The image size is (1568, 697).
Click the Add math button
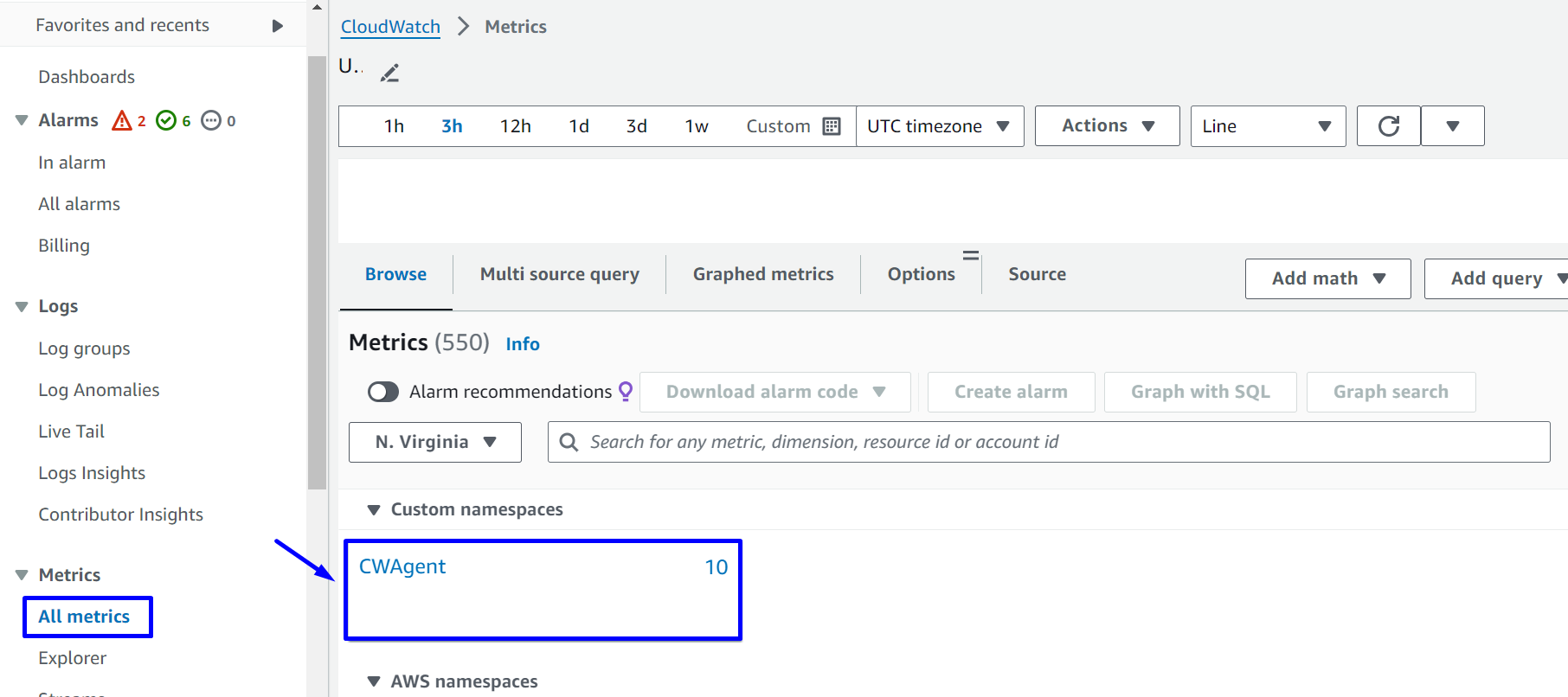click(1327, 278)
